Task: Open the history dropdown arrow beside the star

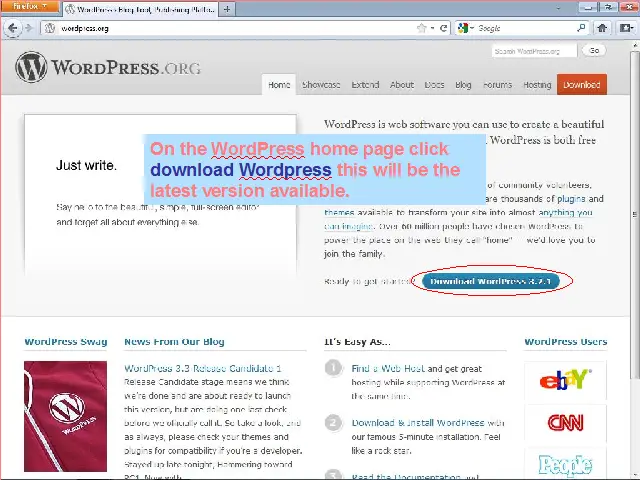Action: pos(432,28)
